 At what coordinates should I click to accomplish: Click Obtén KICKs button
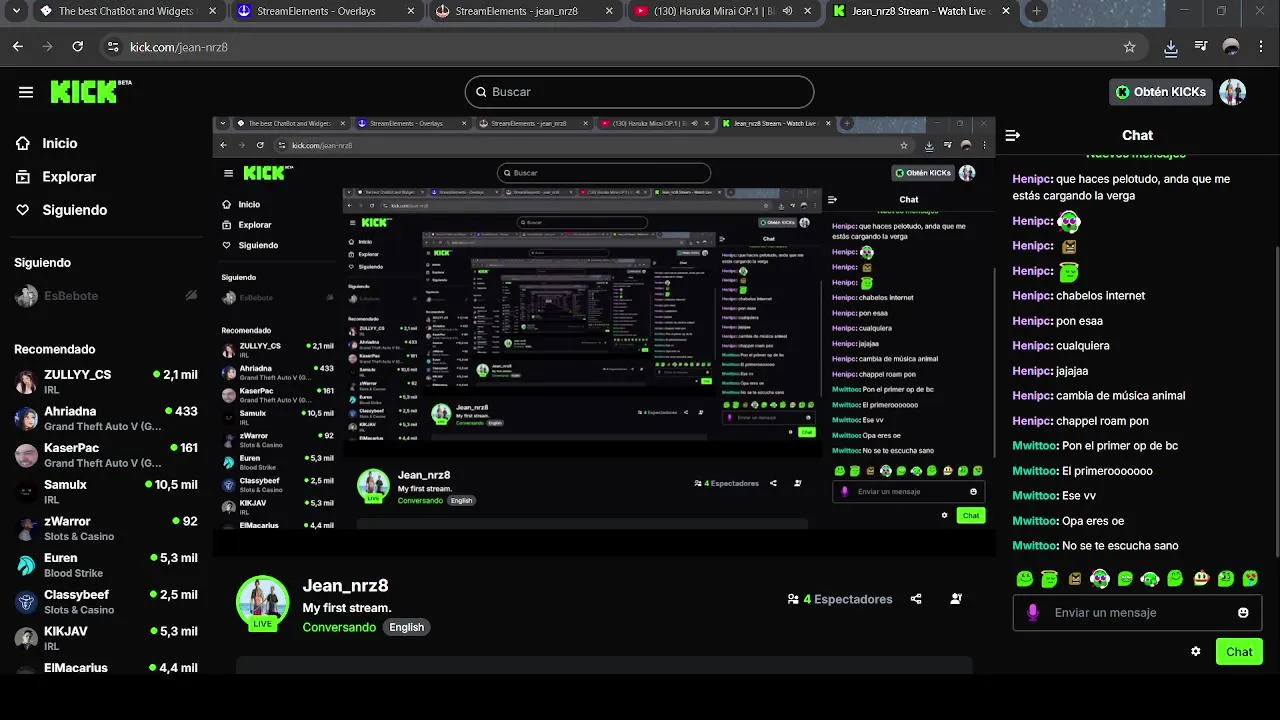point(1161,92)
